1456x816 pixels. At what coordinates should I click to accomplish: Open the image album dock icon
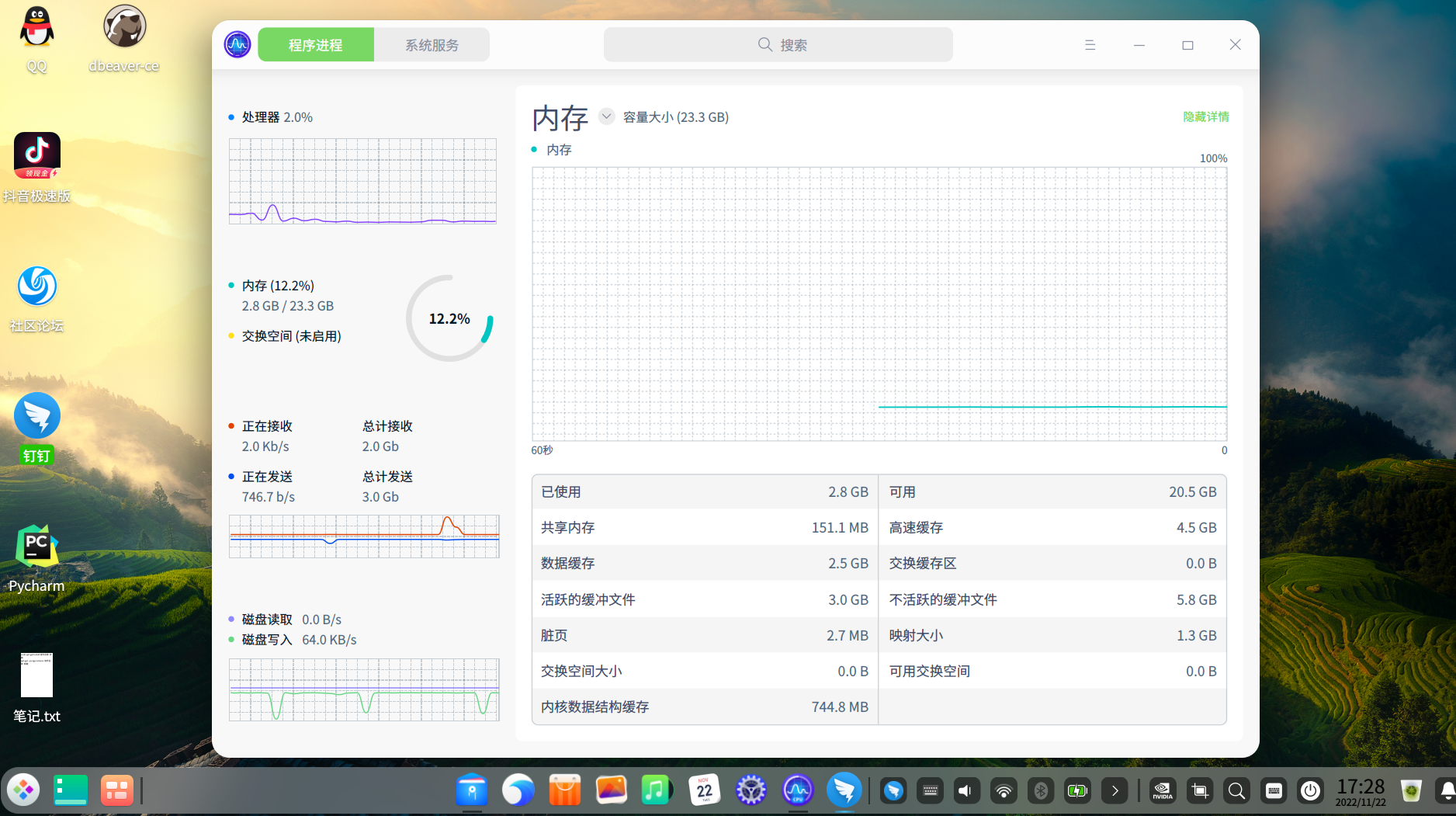[612, 790]
